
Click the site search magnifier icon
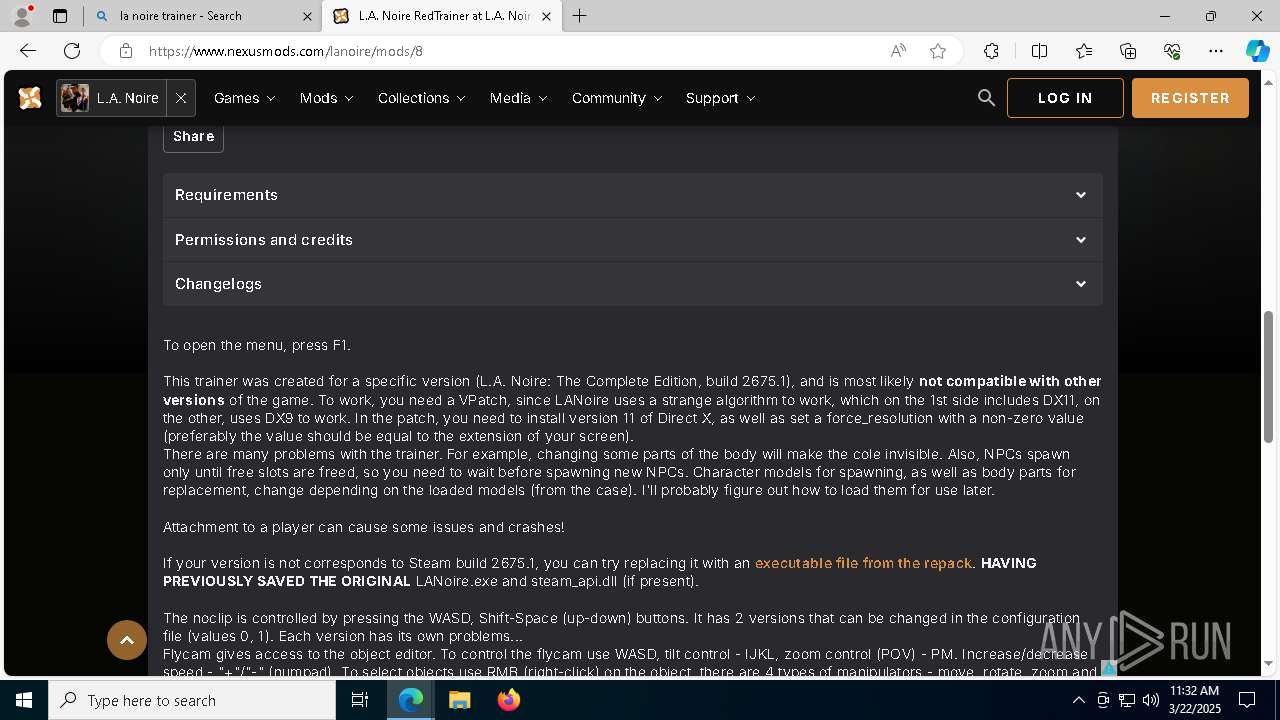click(x=986, y=98)
